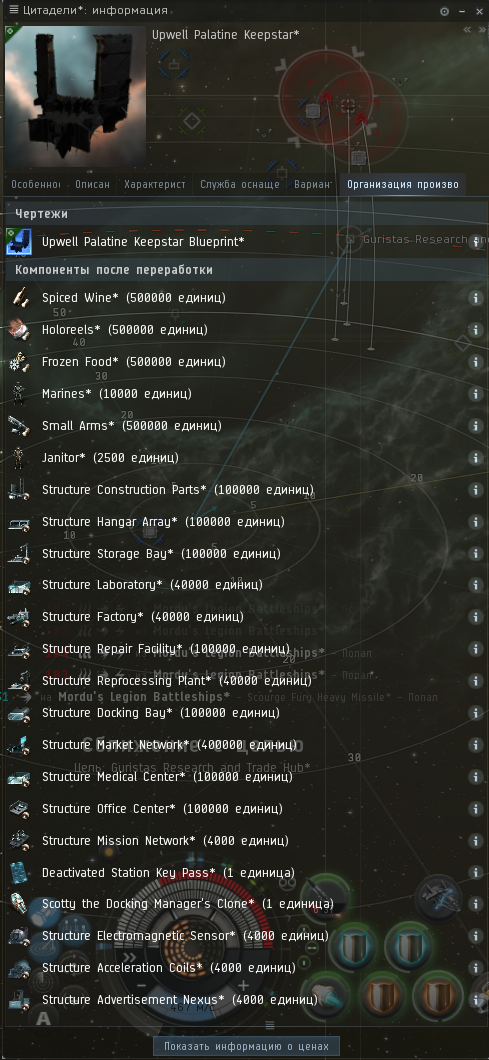Click the Frozen Food item icon
This screenshot has width=489, height=1060.
pos(19,362)
